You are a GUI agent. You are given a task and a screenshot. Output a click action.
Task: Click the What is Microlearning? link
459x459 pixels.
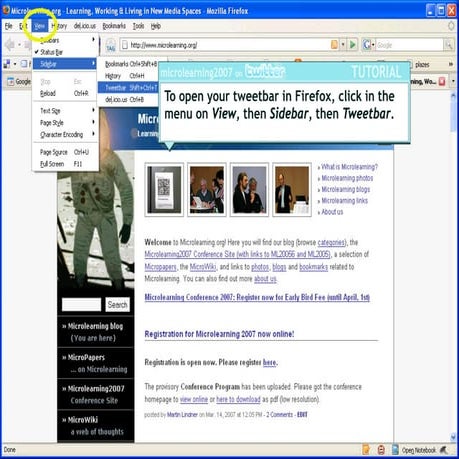349,167
